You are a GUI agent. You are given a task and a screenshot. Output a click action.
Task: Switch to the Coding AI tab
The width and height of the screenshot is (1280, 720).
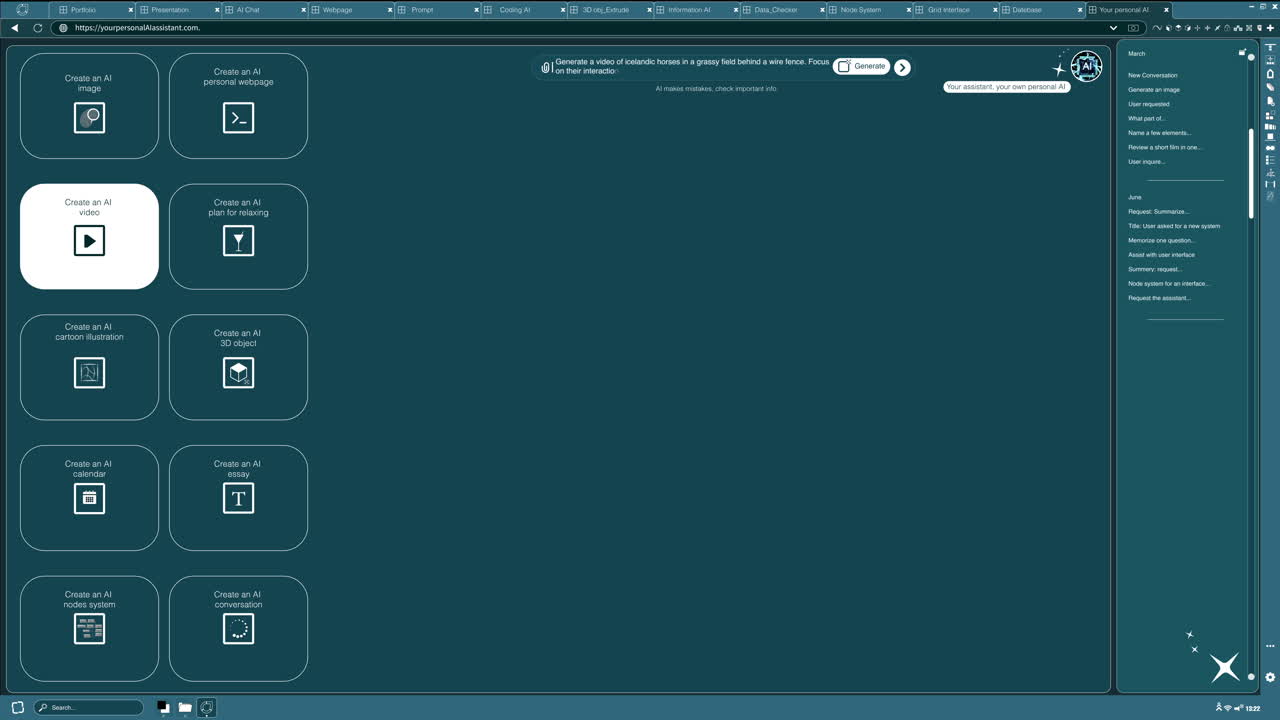tap(515, 10)
